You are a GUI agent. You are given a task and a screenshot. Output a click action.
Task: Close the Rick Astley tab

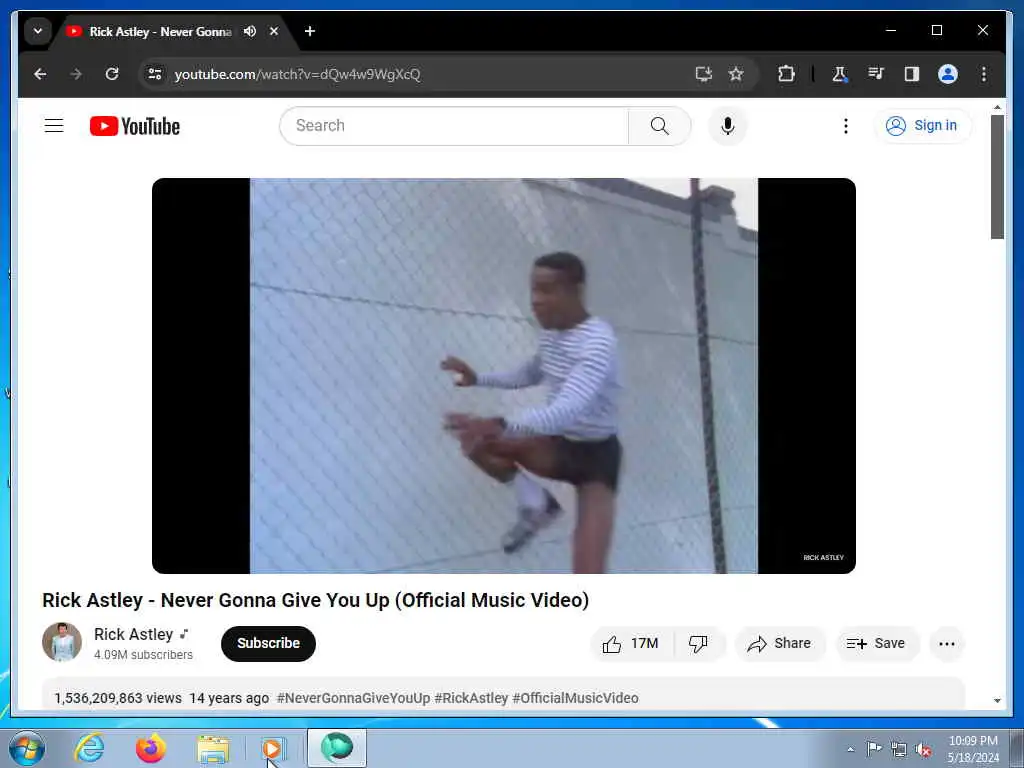point(274,31)
